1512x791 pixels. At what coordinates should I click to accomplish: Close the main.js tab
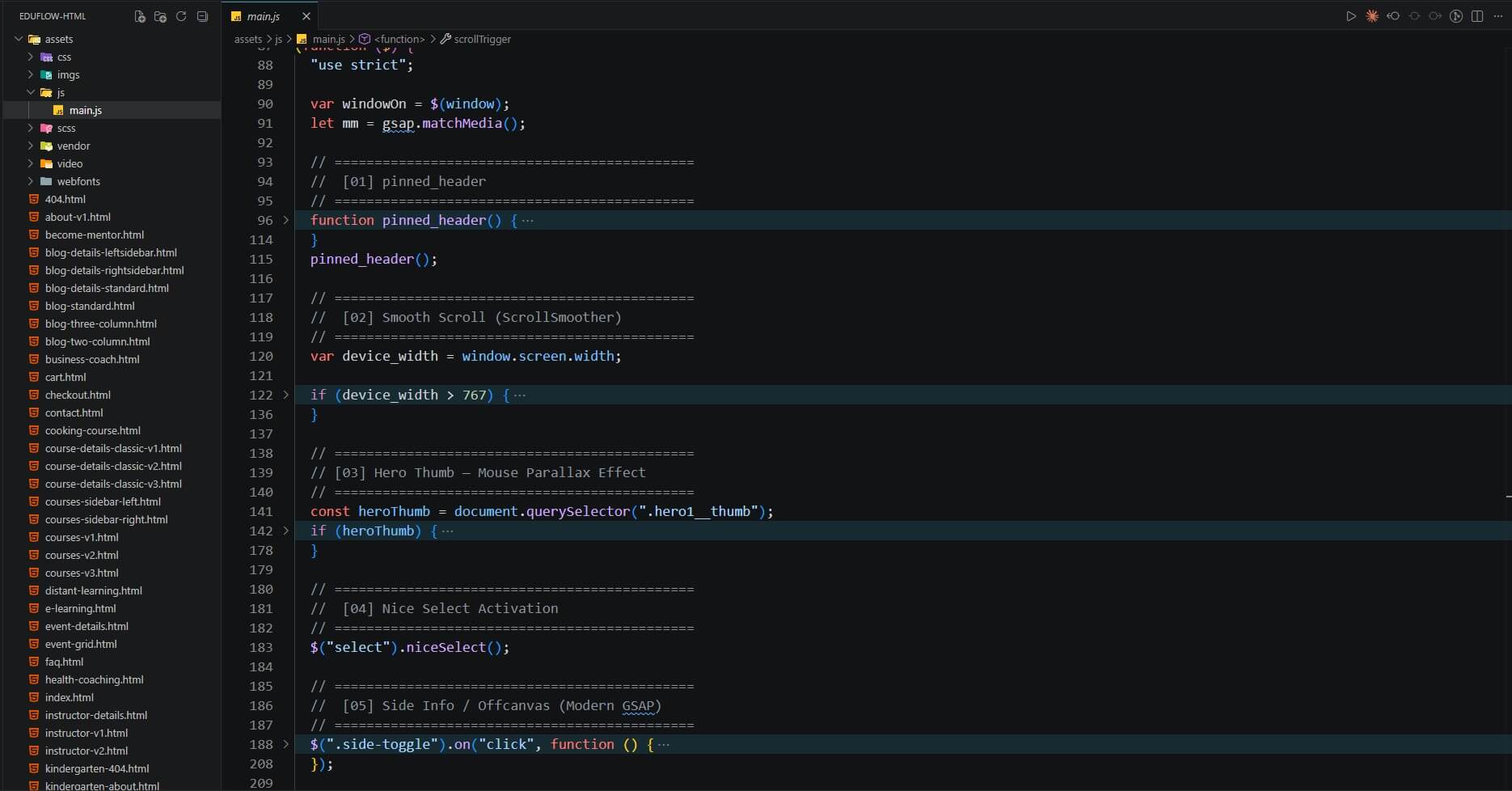click(306, 16)
